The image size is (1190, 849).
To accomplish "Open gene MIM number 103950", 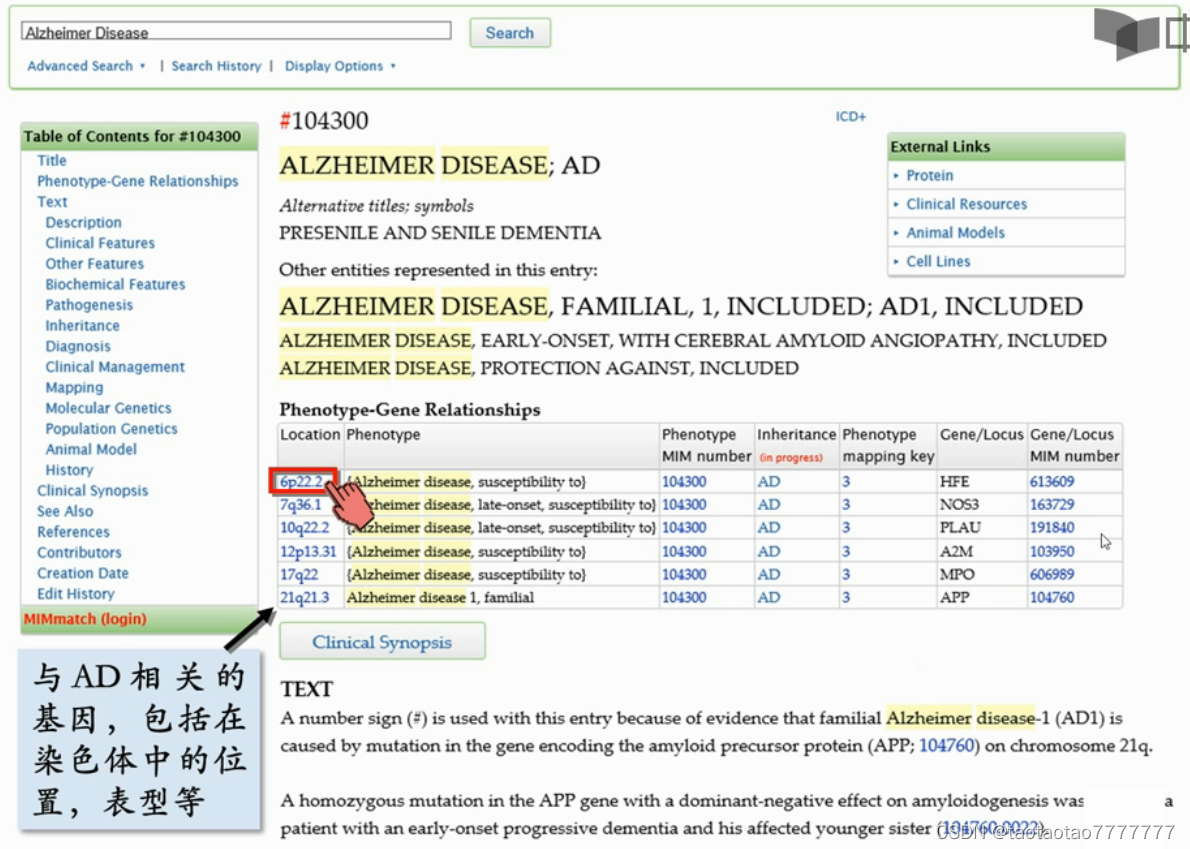I will [1052, 552].
